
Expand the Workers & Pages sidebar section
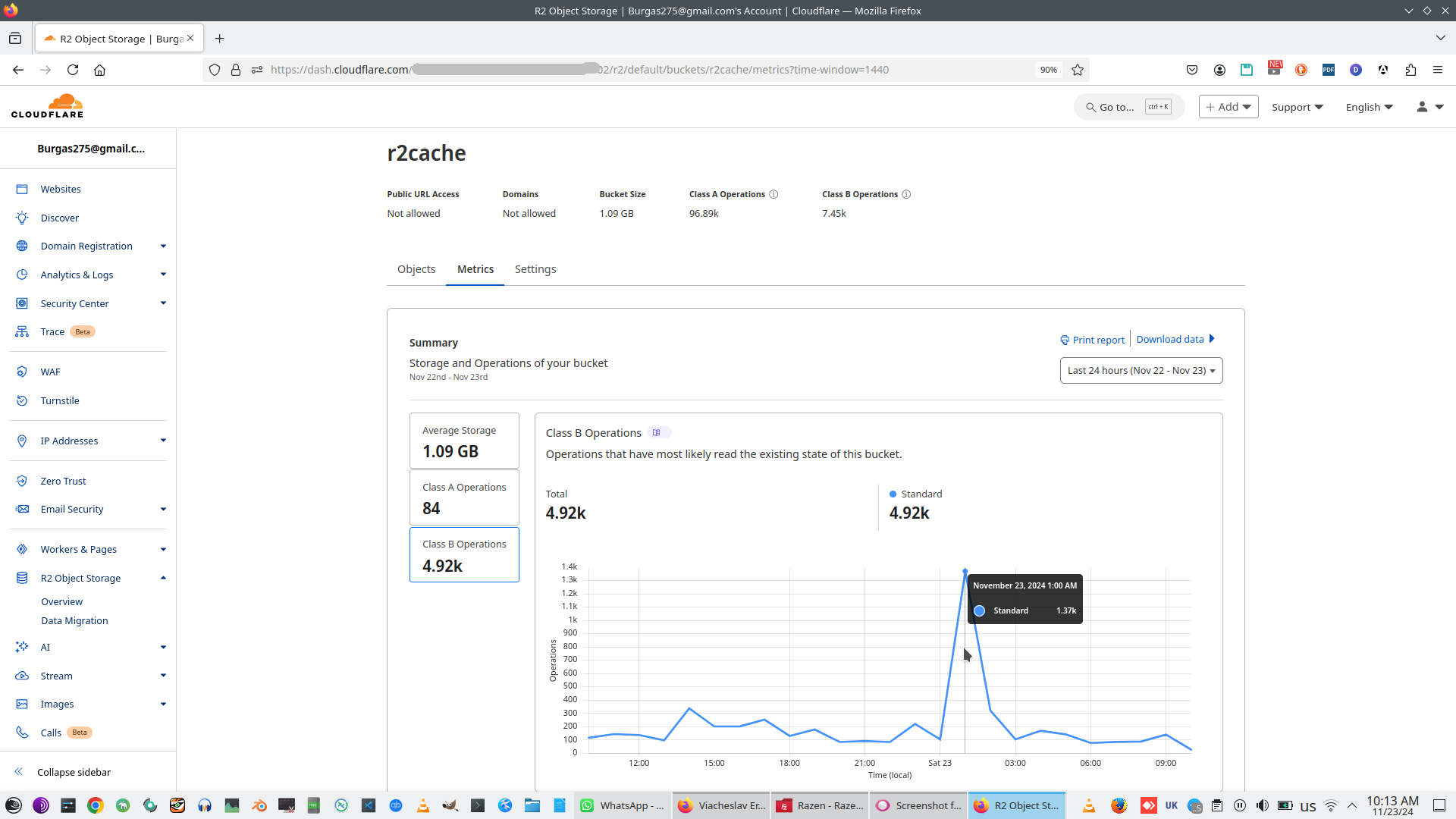pos(163,550)
